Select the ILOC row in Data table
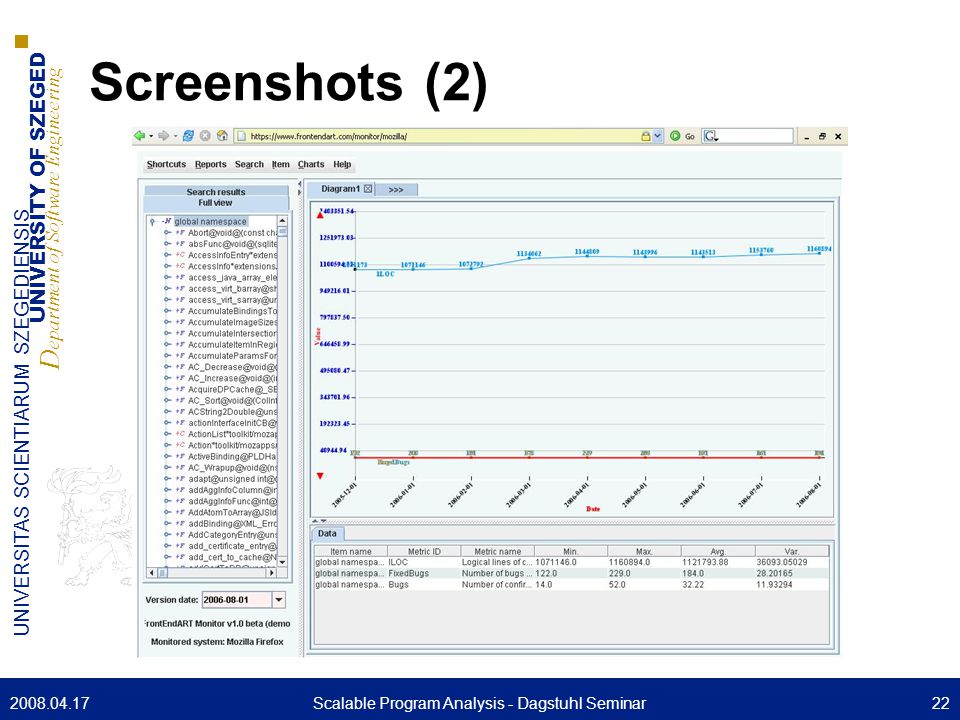 571,562
